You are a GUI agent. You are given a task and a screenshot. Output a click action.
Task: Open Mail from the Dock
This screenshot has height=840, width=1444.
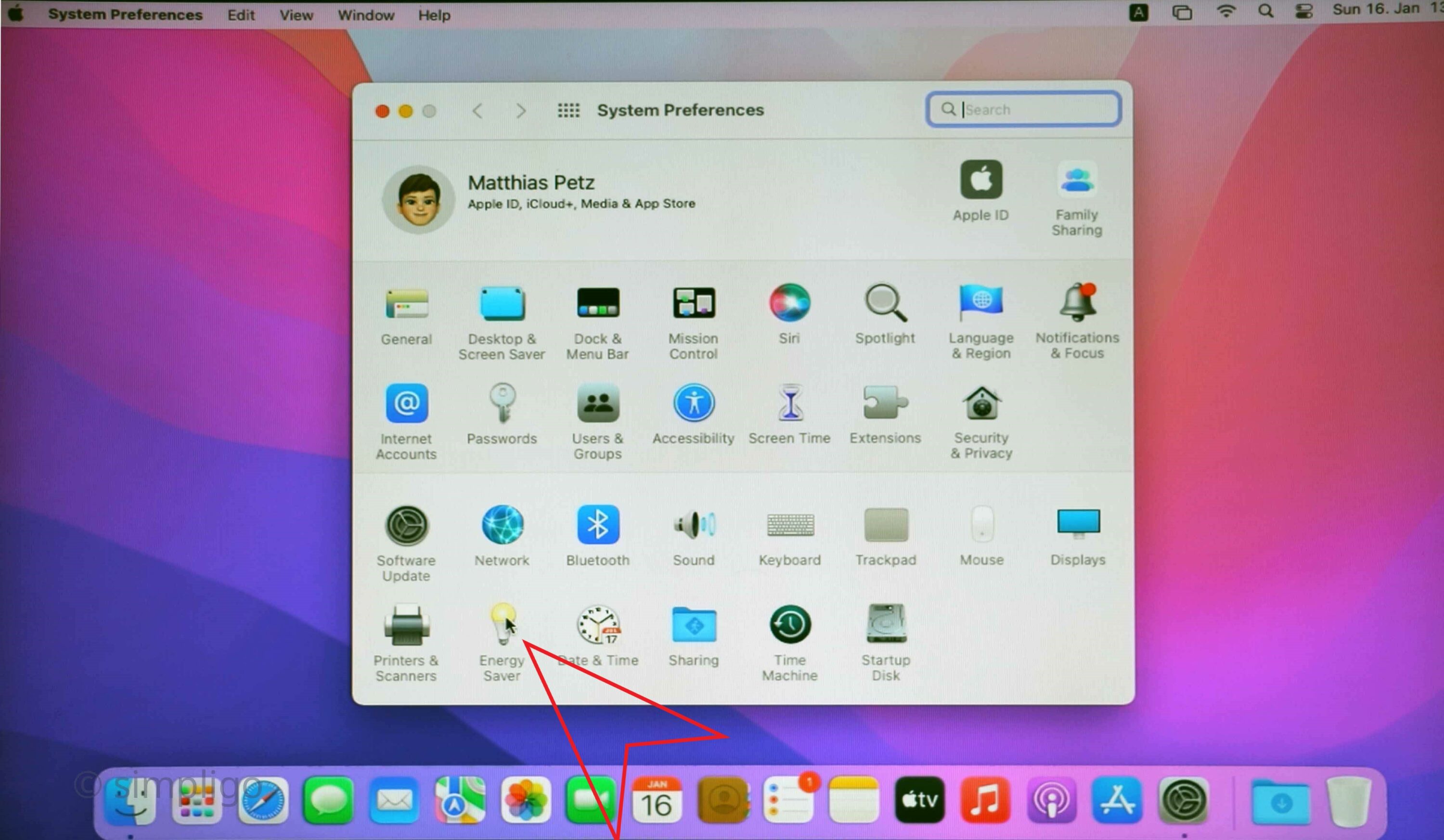(x=394, y=800)
